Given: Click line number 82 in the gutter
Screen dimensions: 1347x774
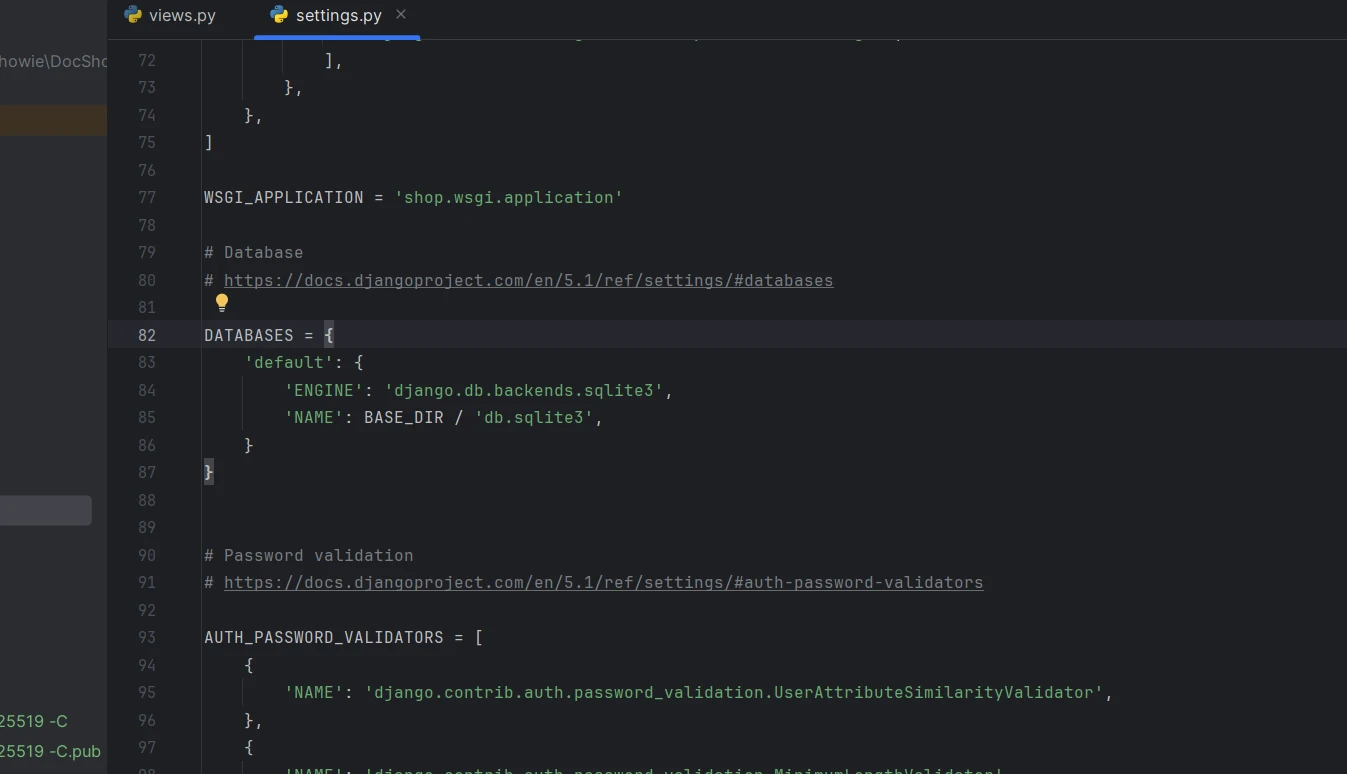Looking at the screenshot, I should [x=146, y=335].
